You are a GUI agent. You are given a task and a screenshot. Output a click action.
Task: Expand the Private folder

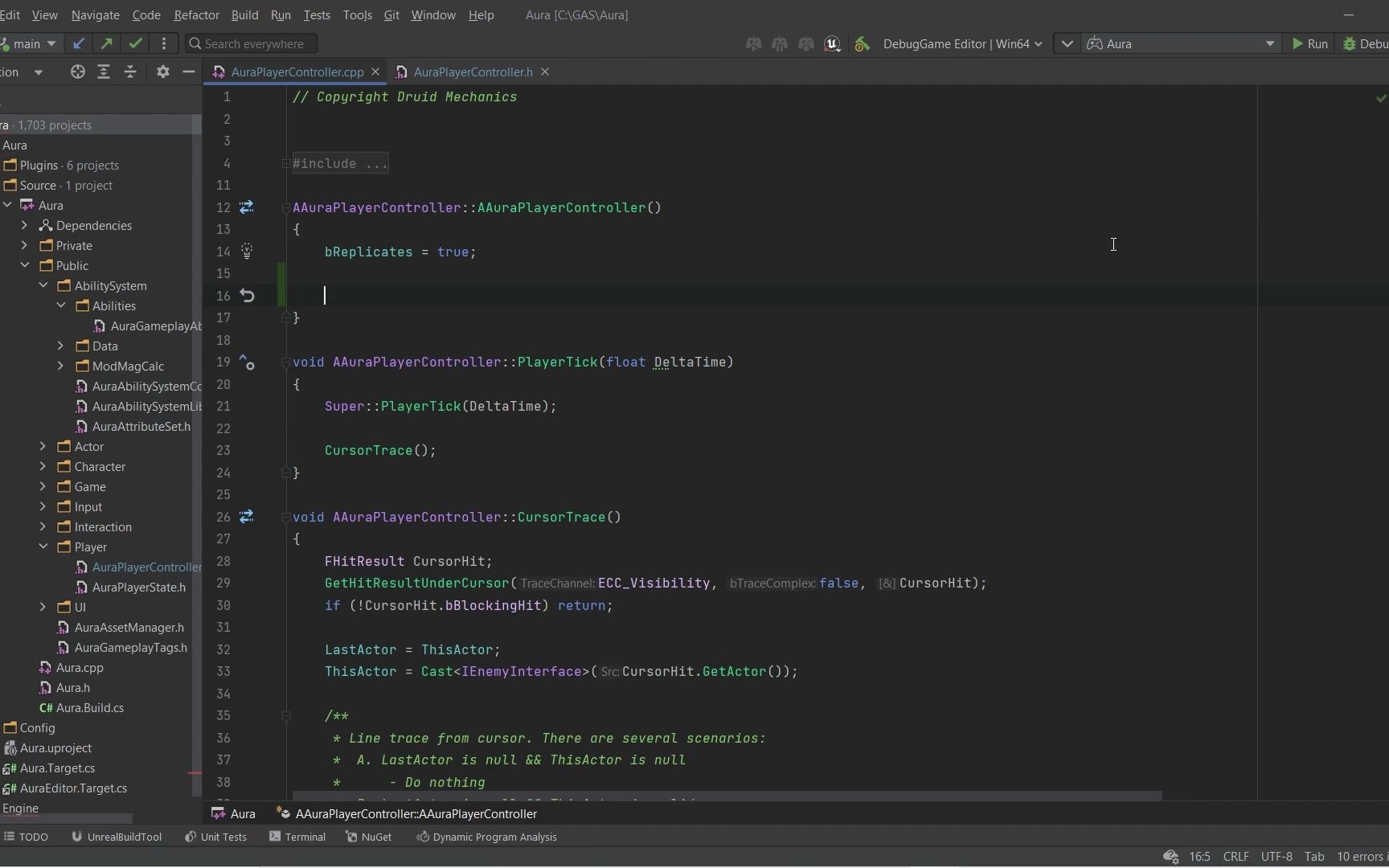[24, 245]
